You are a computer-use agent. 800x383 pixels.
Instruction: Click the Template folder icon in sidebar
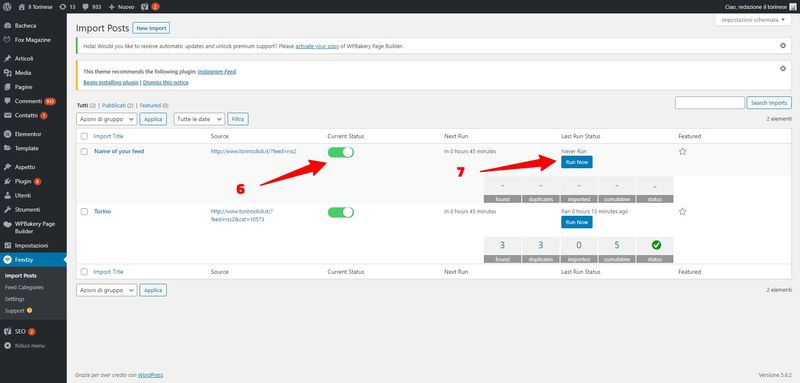click(x=7, y=148)
